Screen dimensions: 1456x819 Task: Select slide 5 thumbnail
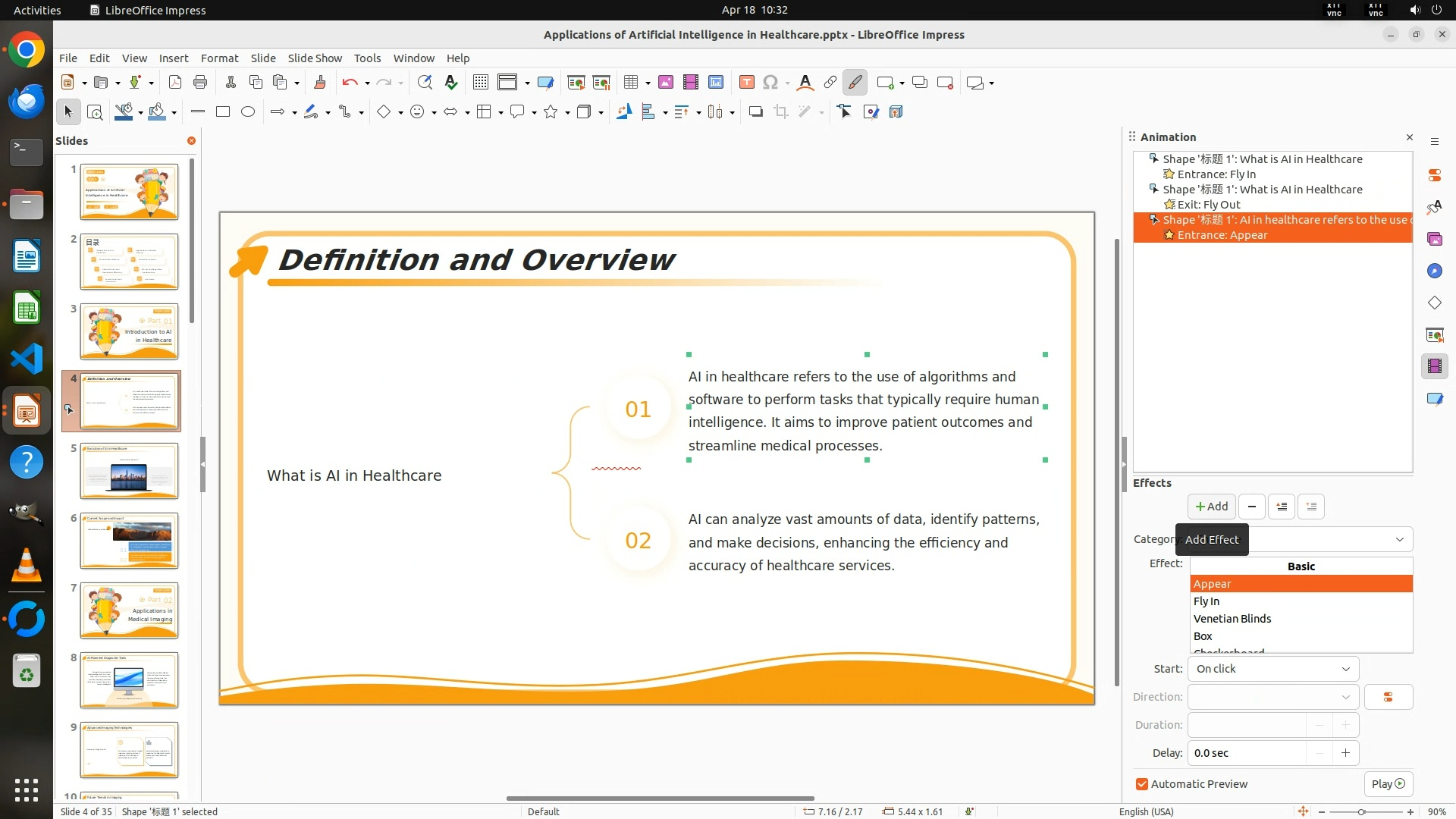129,471
